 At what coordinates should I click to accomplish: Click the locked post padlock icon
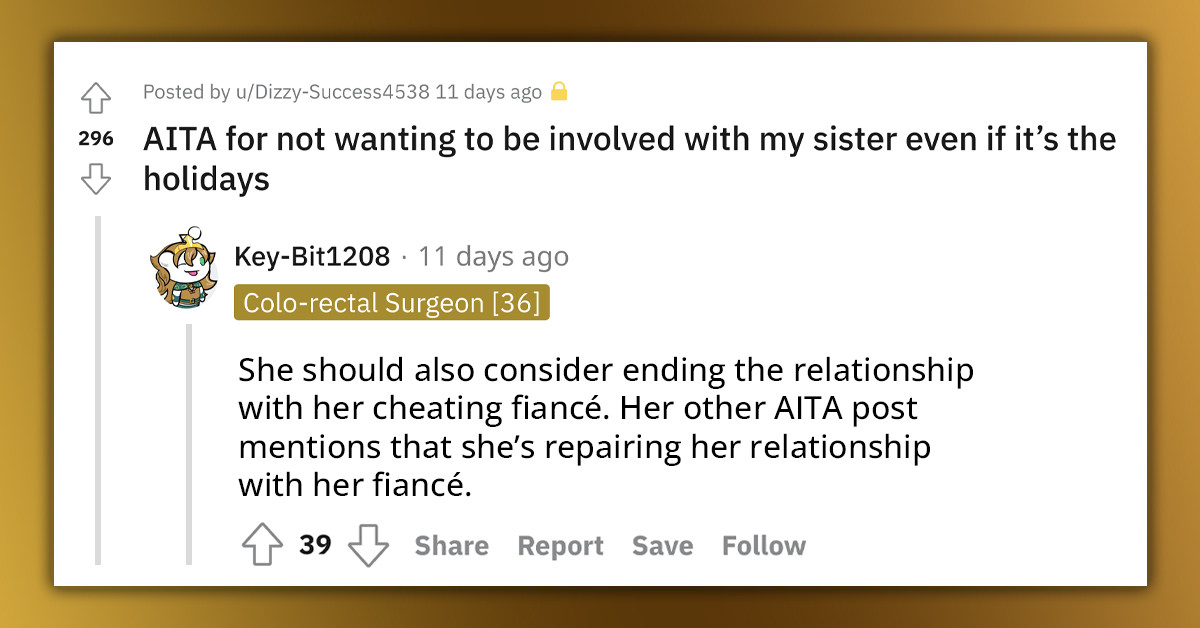click(x=560, y=90)
